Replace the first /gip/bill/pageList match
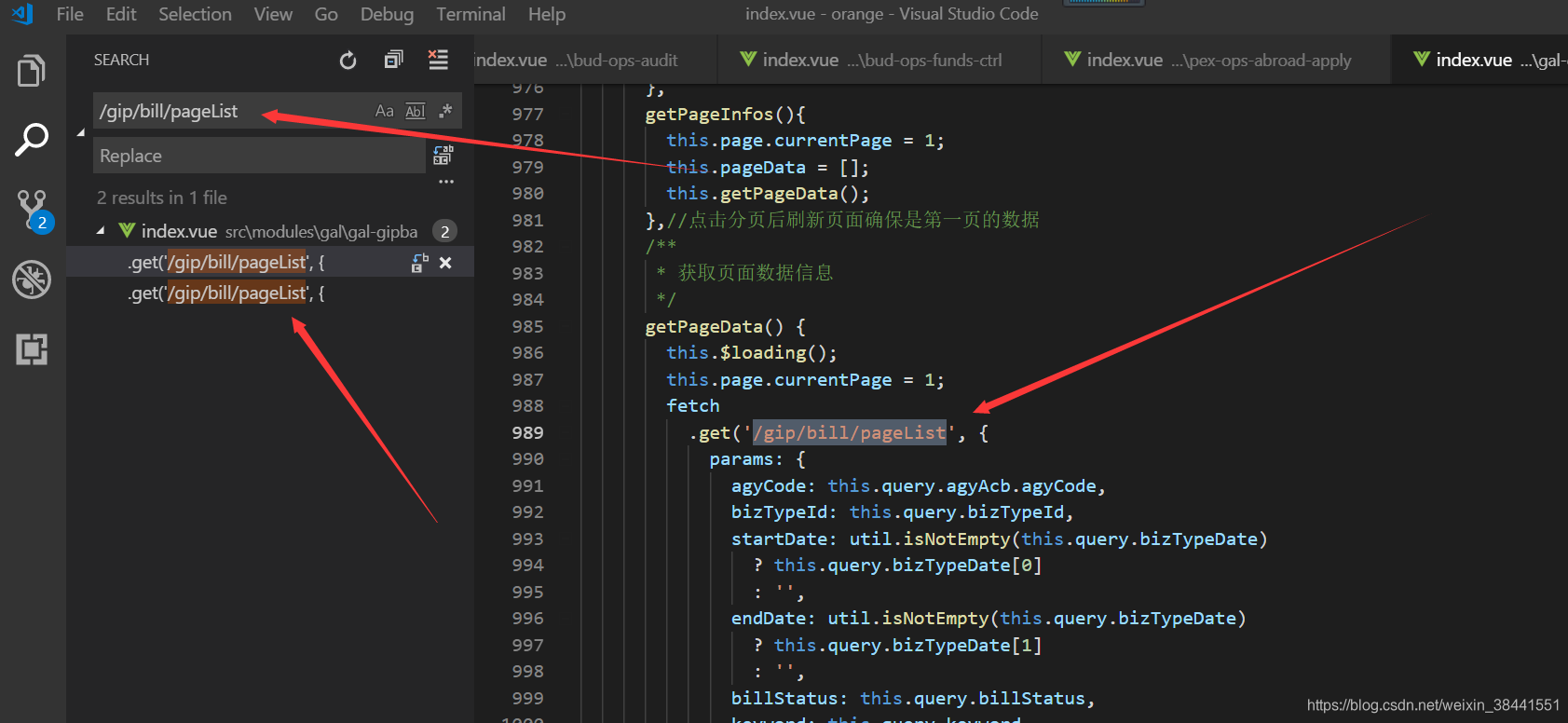 tap(419, 263)
